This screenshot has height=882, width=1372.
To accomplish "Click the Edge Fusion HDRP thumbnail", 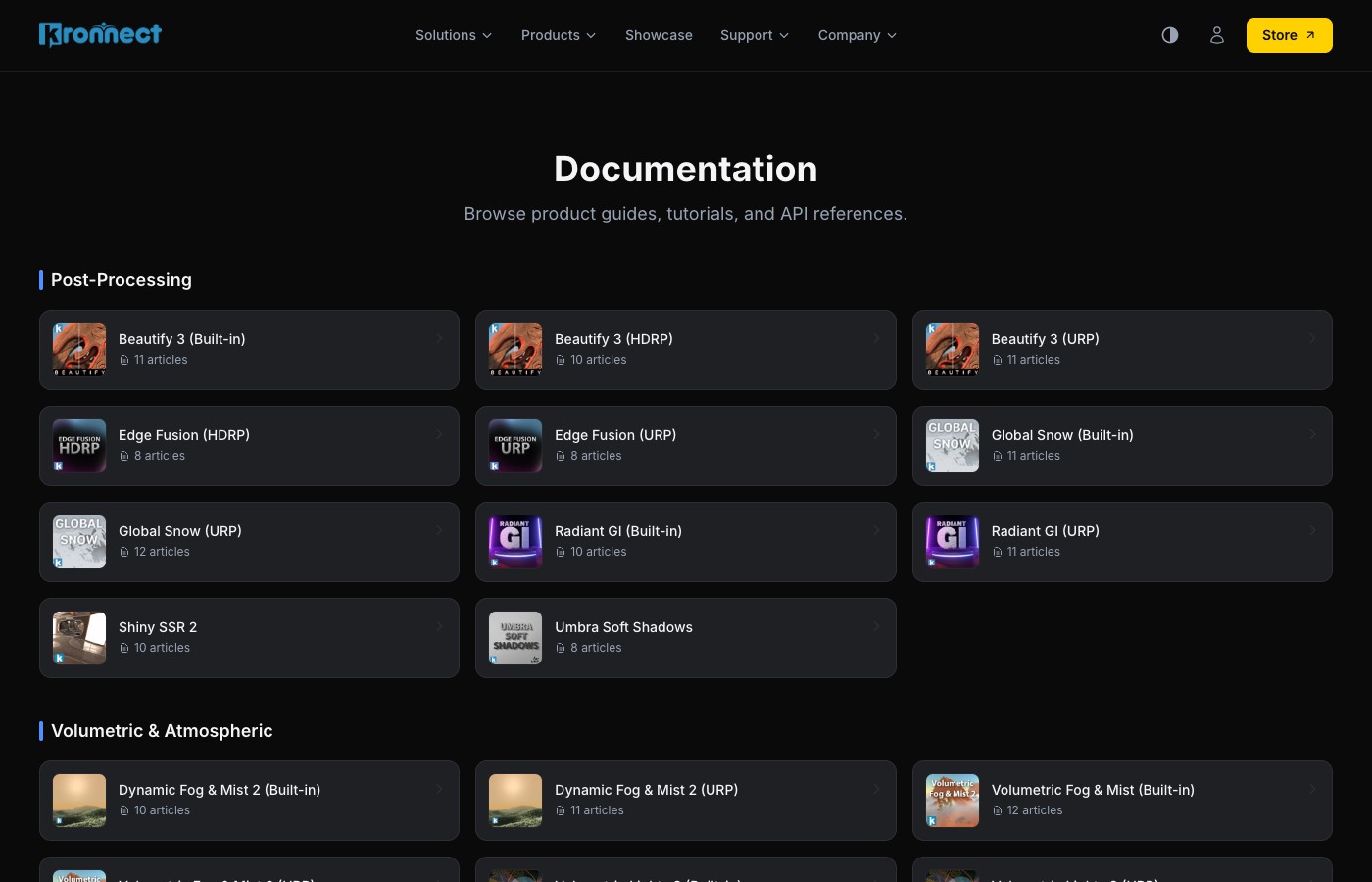I will click(79, 446).
